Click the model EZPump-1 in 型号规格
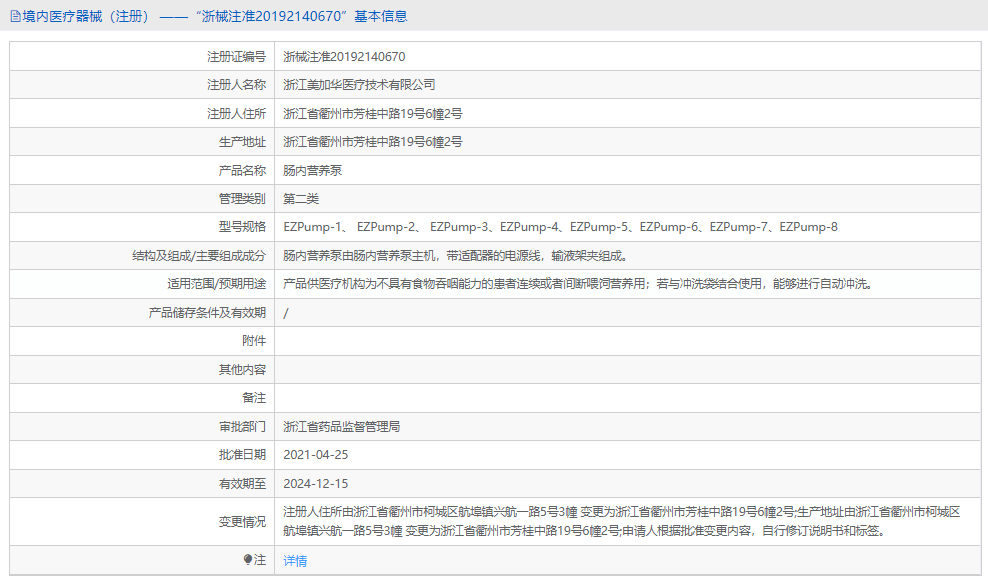 click(313, 227)
